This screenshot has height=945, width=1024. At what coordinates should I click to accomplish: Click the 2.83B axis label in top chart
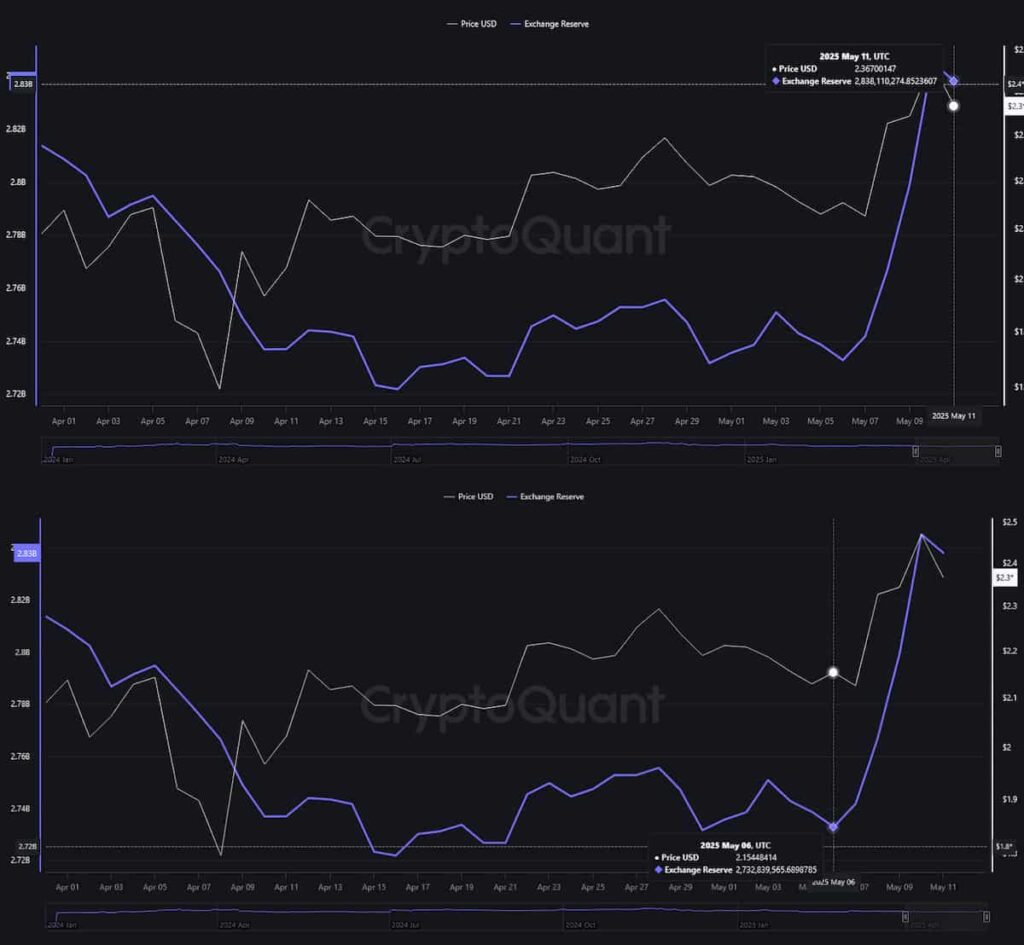click(22, 85)
